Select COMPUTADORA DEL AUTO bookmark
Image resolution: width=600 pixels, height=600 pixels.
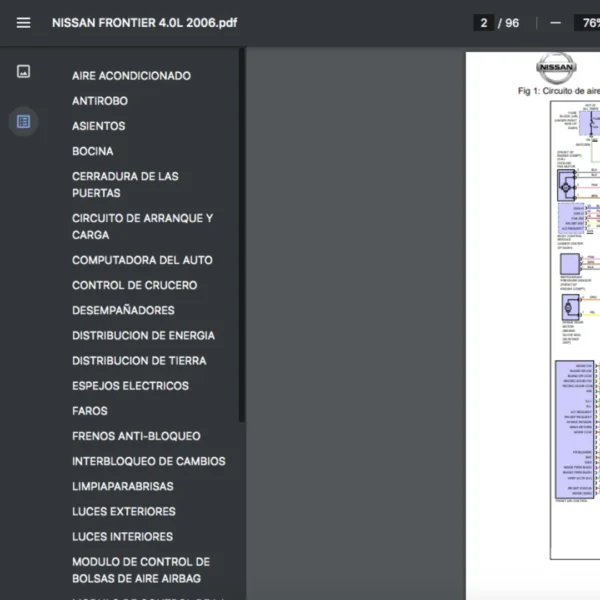pyautogui.click(x=142, y=260)
